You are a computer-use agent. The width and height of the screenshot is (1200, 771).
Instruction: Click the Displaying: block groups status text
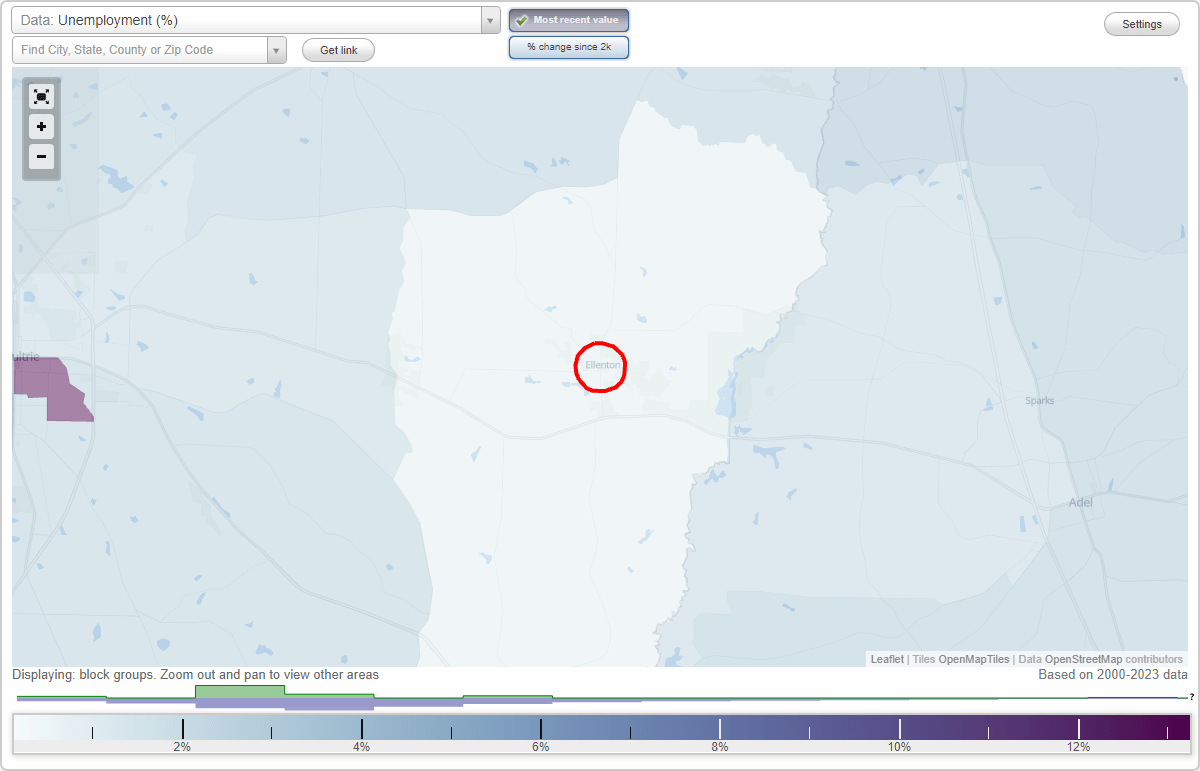click(195, 675)
